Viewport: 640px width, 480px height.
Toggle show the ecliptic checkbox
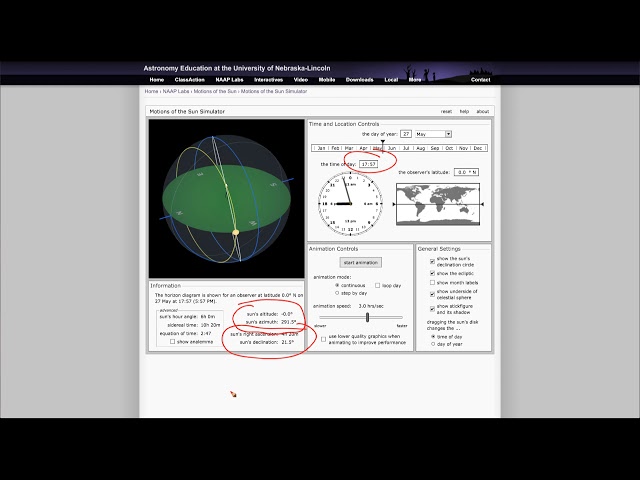tap(432, 273)
